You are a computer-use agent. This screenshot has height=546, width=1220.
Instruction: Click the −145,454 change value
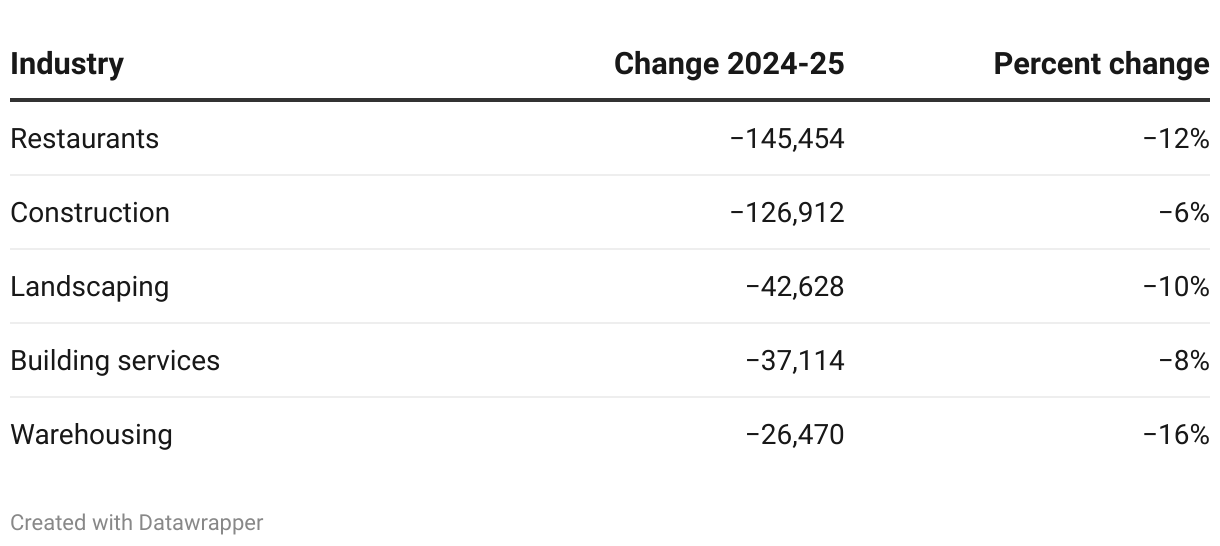point(787,139)
